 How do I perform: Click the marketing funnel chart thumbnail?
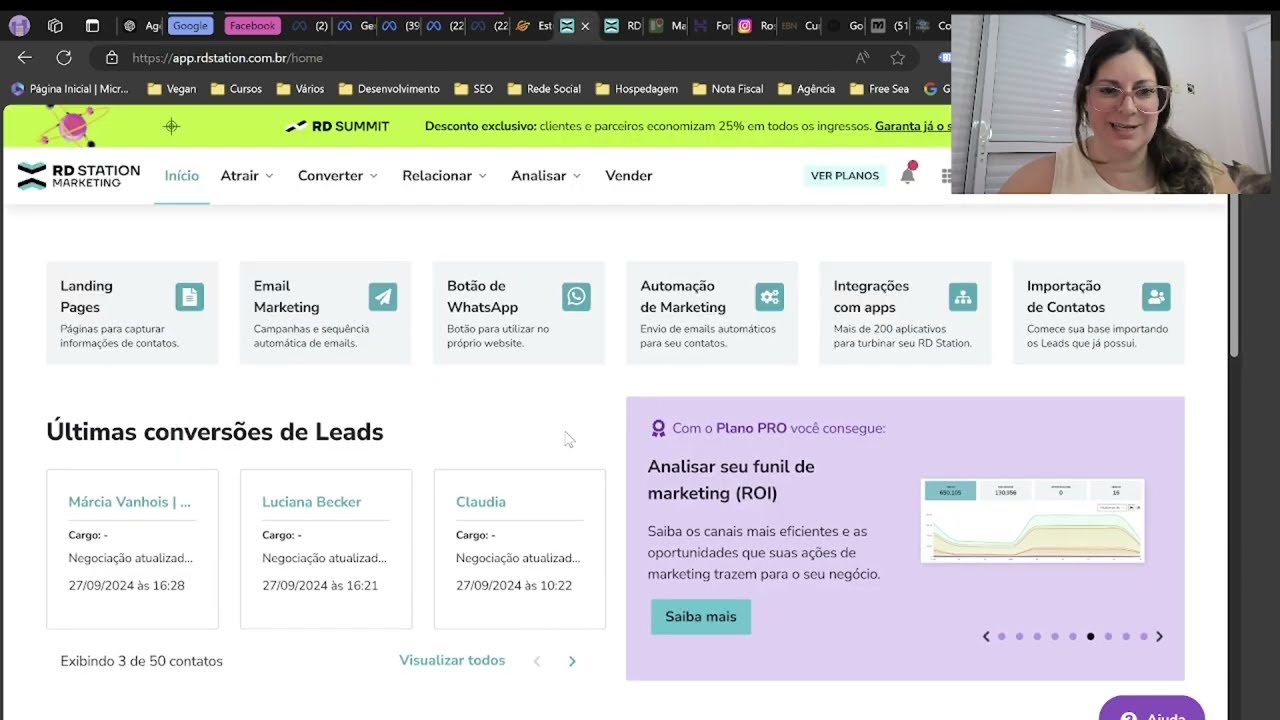pyautogui.click(x=1032, y=520)
